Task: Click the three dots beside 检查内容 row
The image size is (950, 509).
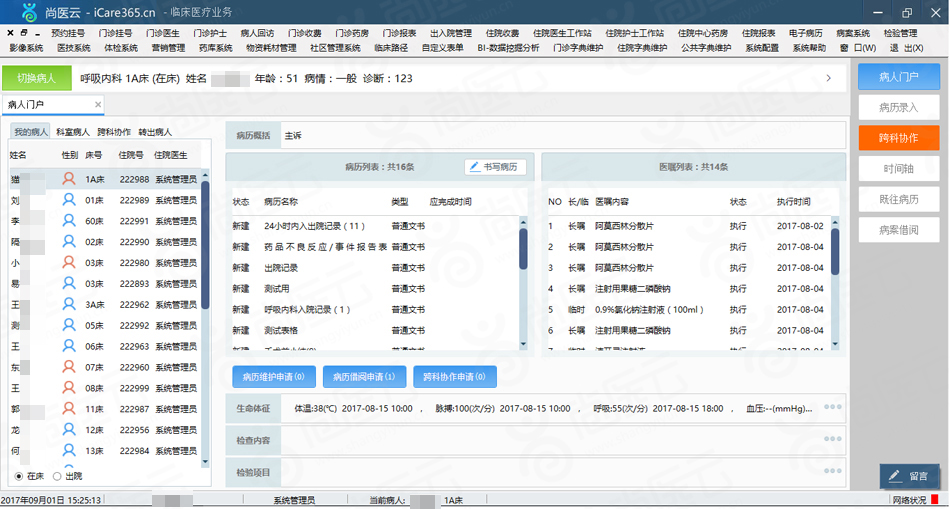Action: (832, 439)
